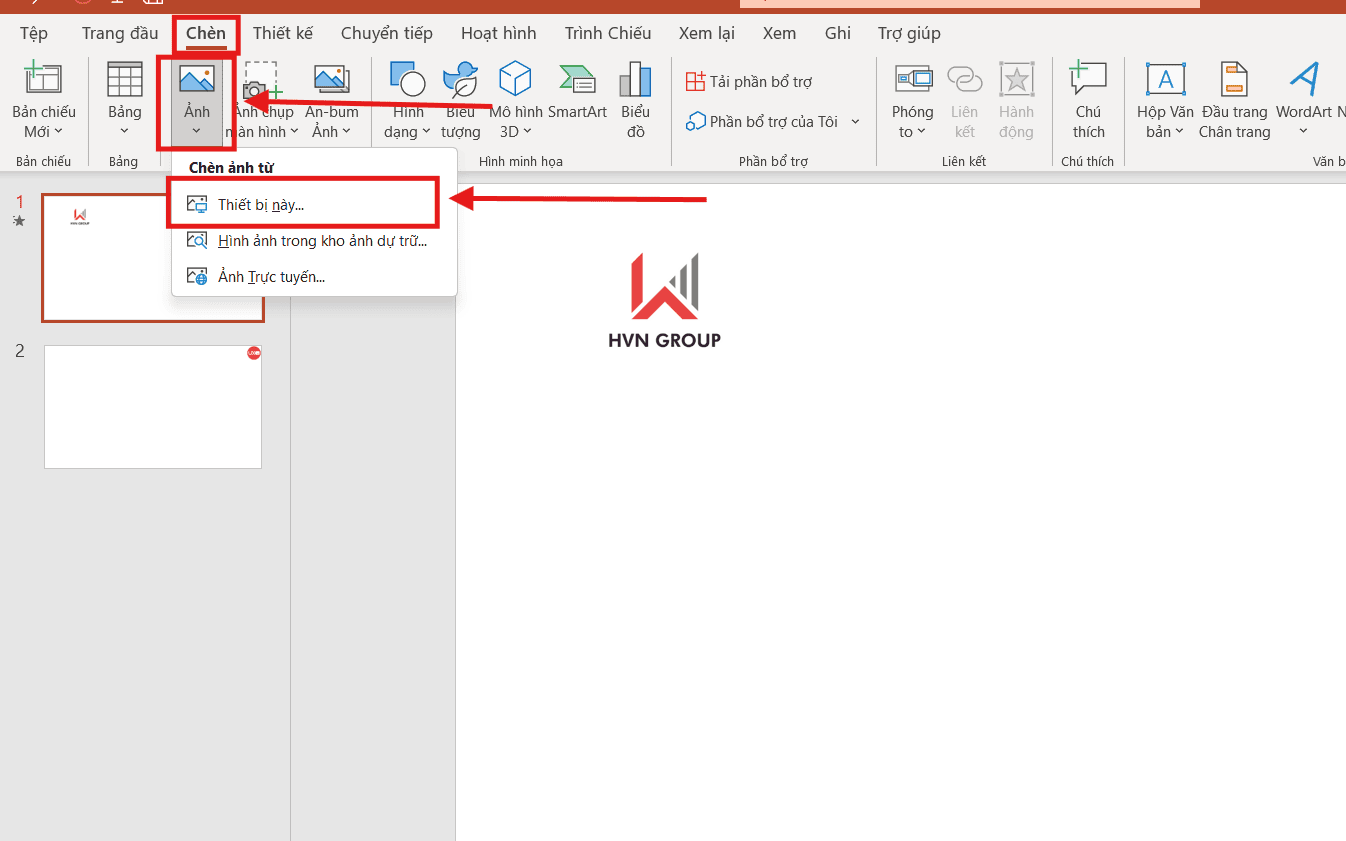
Task: Expand the Phần bổ trợ của Tôi dropdown
Action: (x=855, y=122)
